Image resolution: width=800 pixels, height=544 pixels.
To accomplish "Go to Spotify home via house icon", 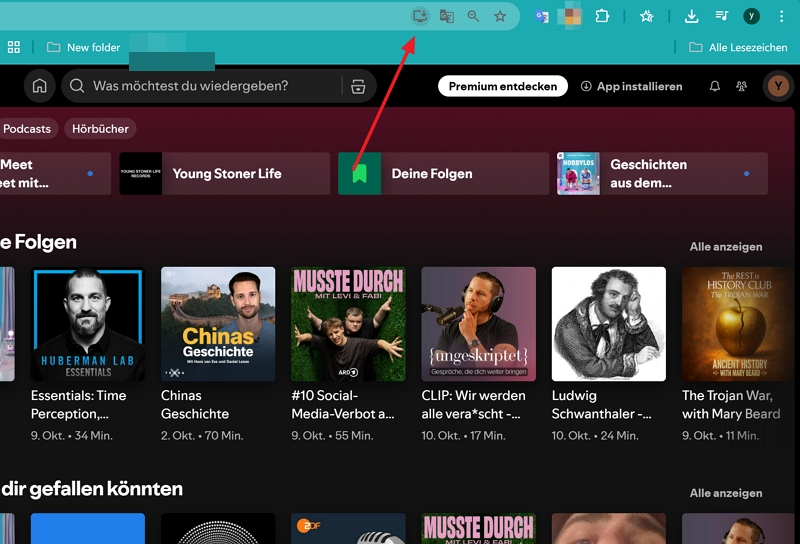I will coord(39,86).
